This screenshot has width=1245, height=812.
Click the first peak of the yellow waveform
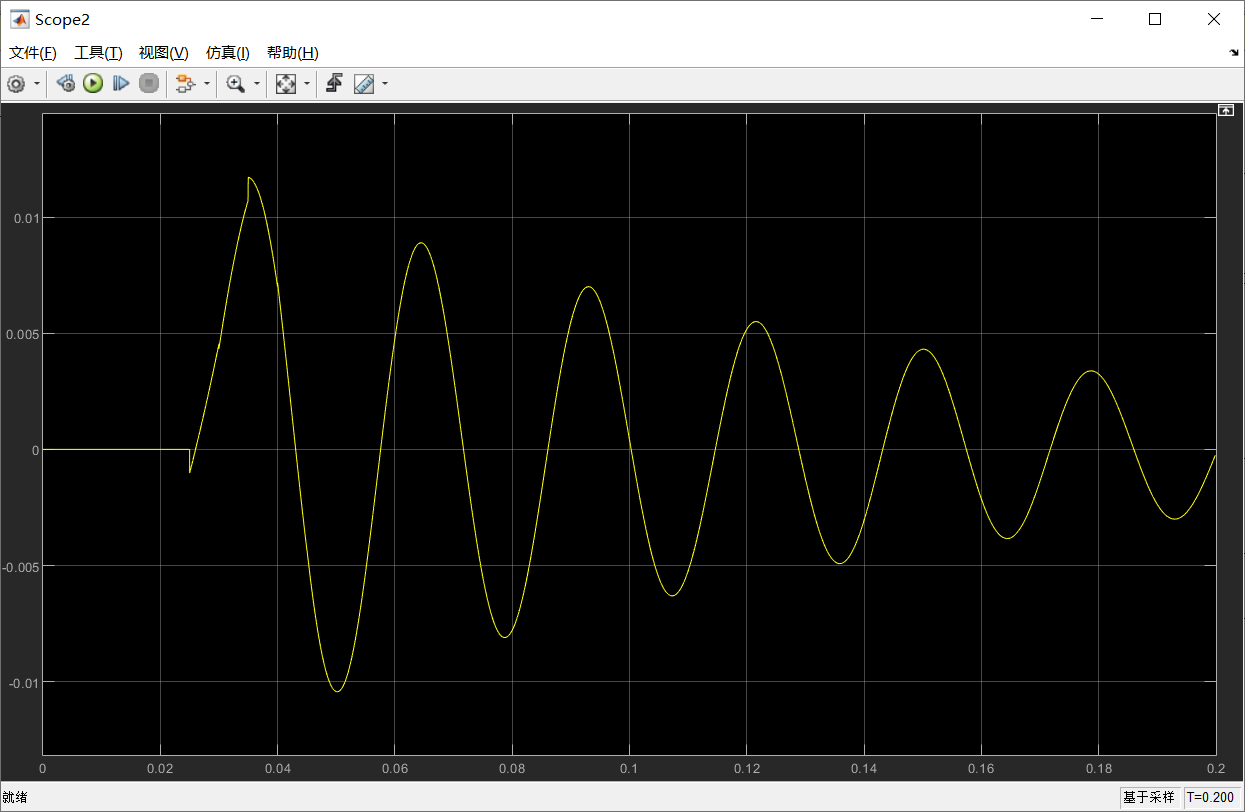point(249,178)
